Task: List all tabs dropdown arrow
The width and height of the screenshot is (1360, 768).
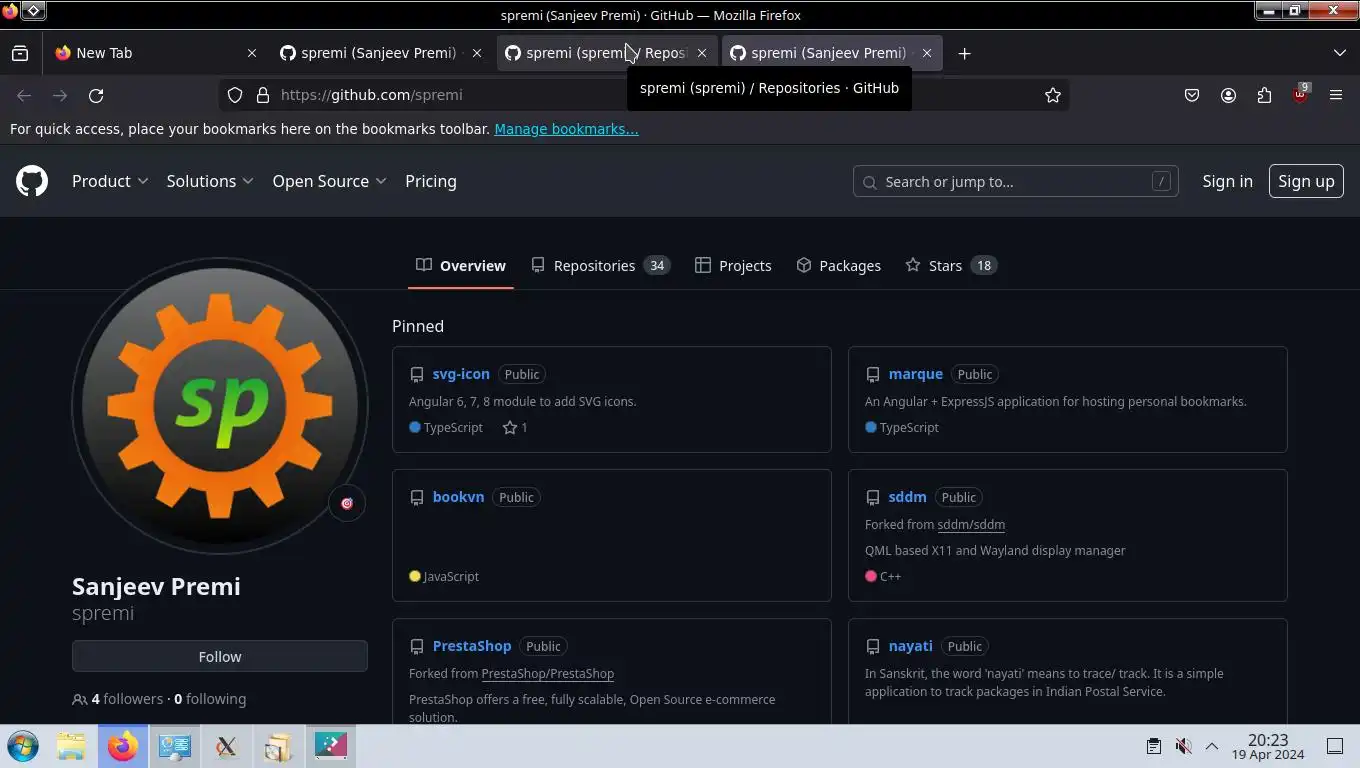Action: click(1340, 53)
